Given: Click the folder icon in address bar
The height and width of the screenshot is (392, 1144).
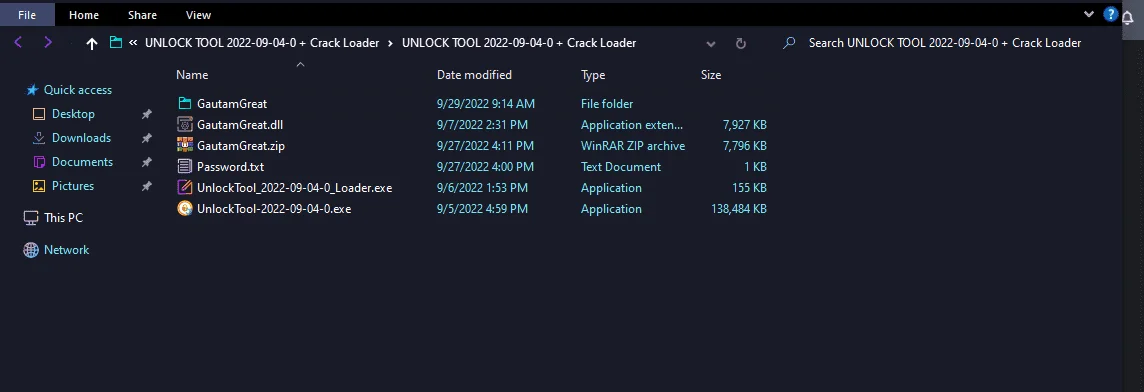Looking at the screenshot, I should pyautogui.click(x=115, y=42).
